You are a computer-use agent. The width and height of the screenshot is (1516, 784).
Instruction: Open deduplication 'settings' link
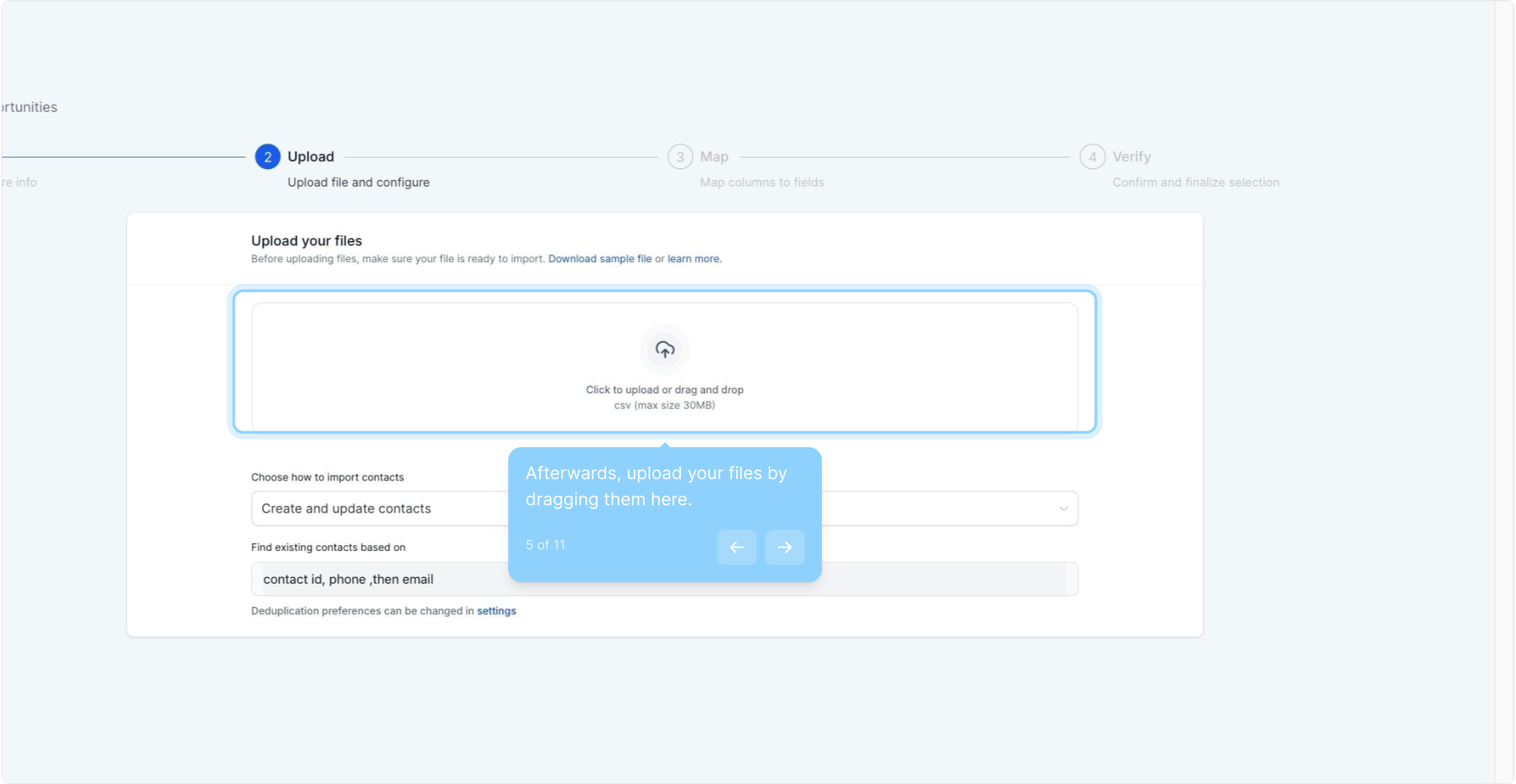click(496, 611)
